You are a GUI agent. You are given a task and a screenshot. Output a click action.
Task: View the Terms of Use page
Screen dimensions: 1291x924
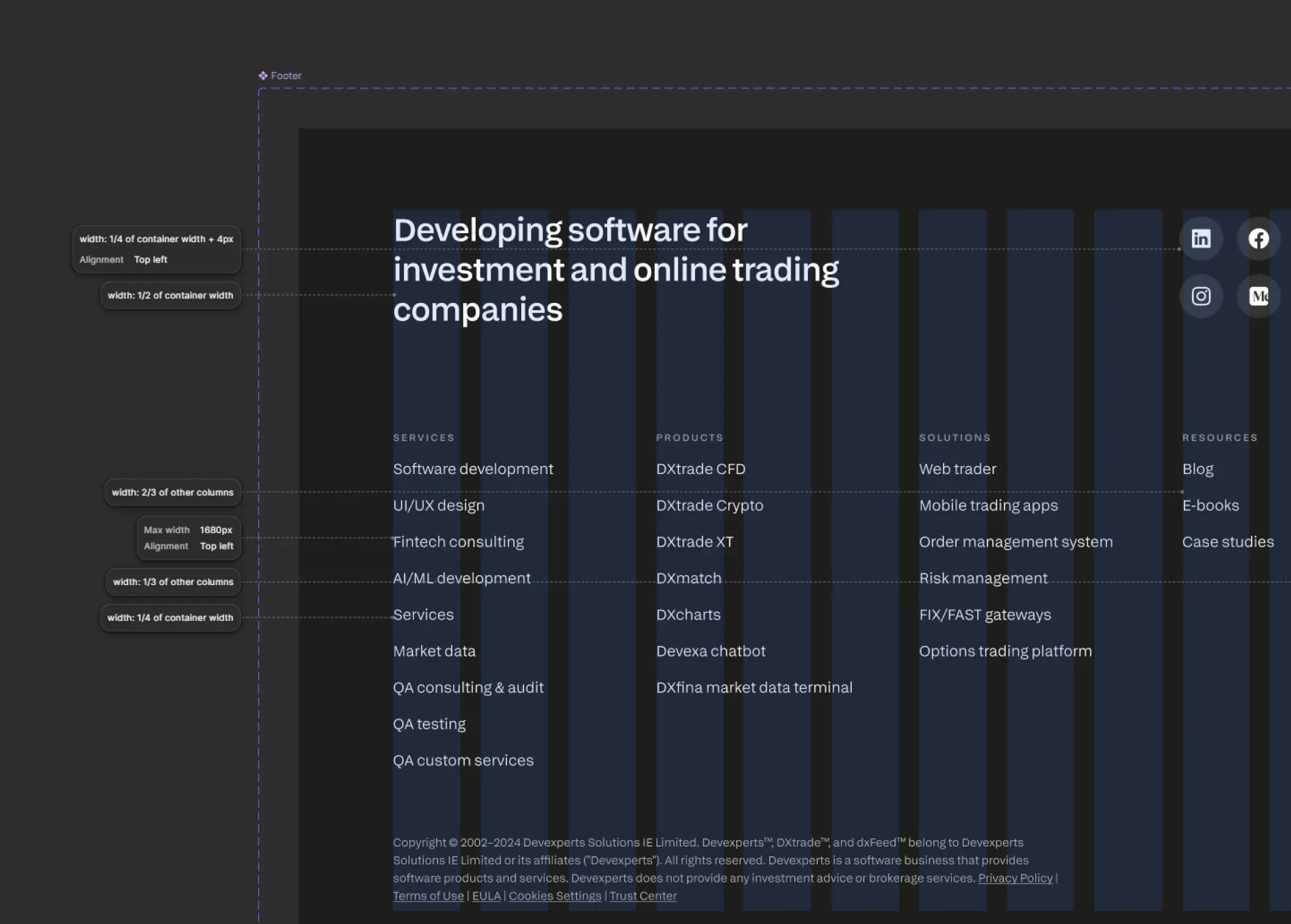pyautogui.click(x=428, y=896)
